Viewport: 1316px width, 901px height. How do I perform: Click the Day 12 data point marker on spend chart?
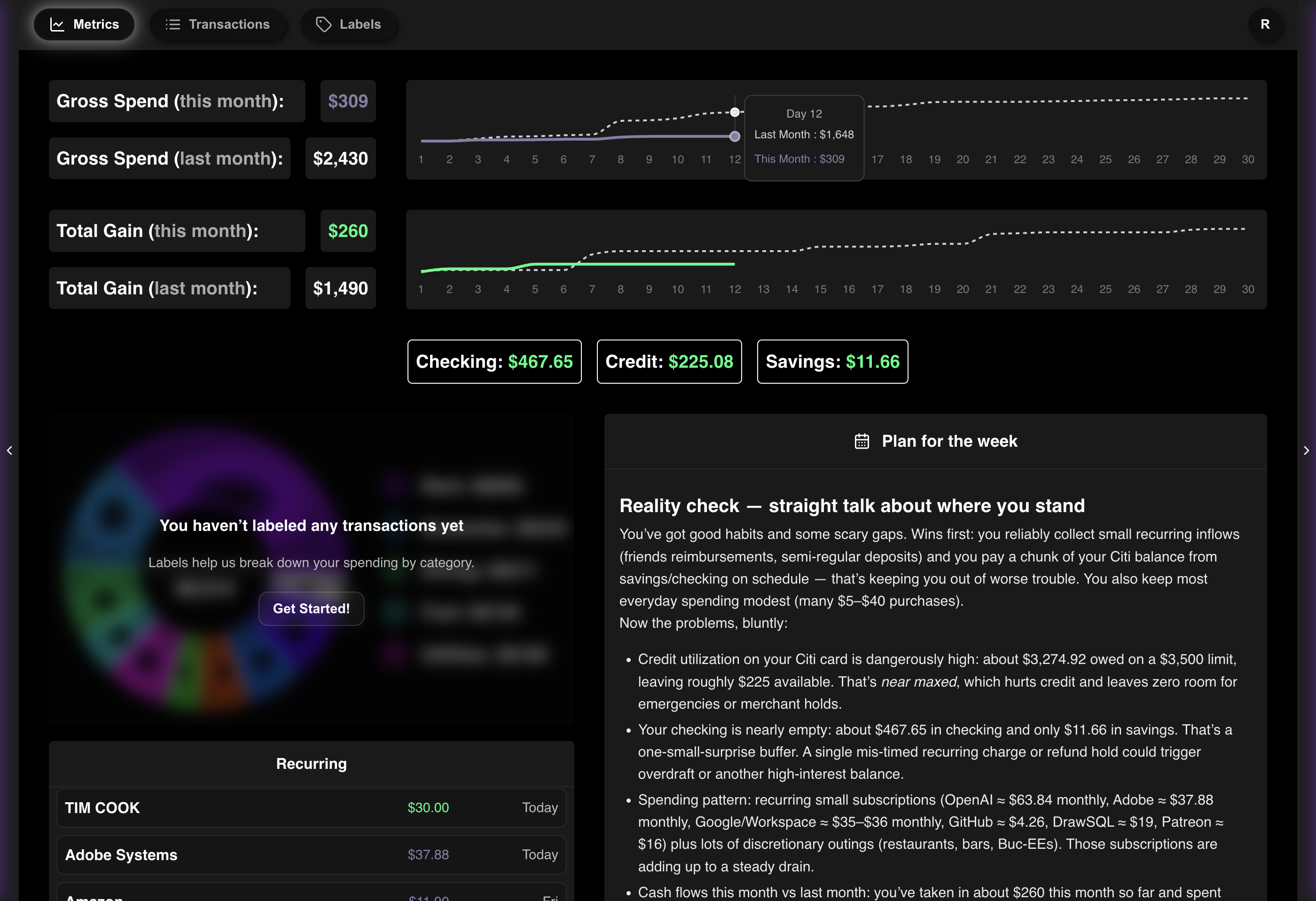(x=735, y=136)
